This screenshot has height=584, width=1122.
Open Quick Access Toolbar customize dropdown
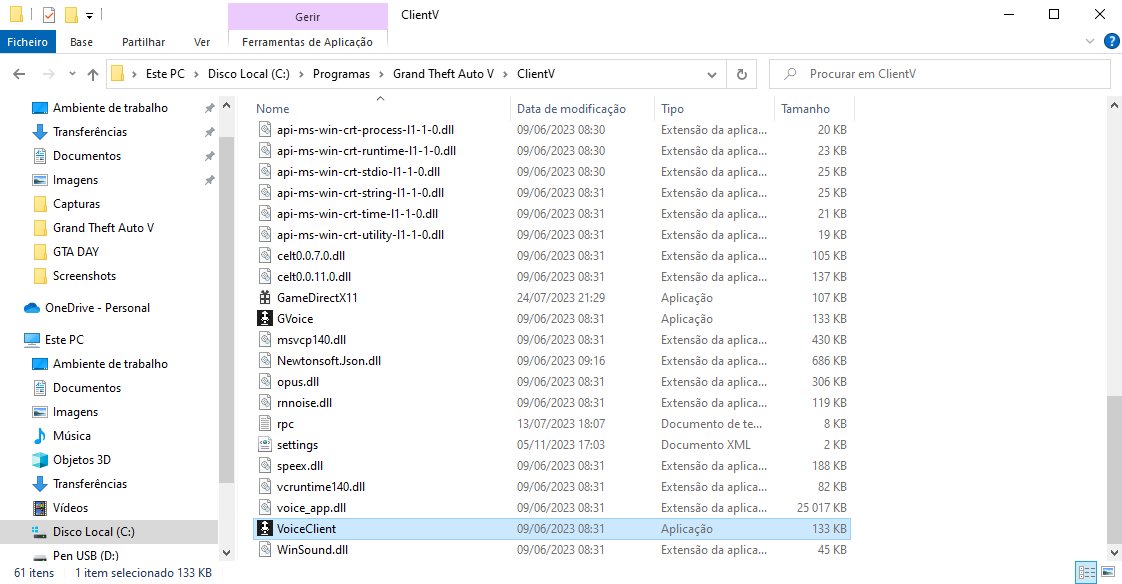click(89, 15)
